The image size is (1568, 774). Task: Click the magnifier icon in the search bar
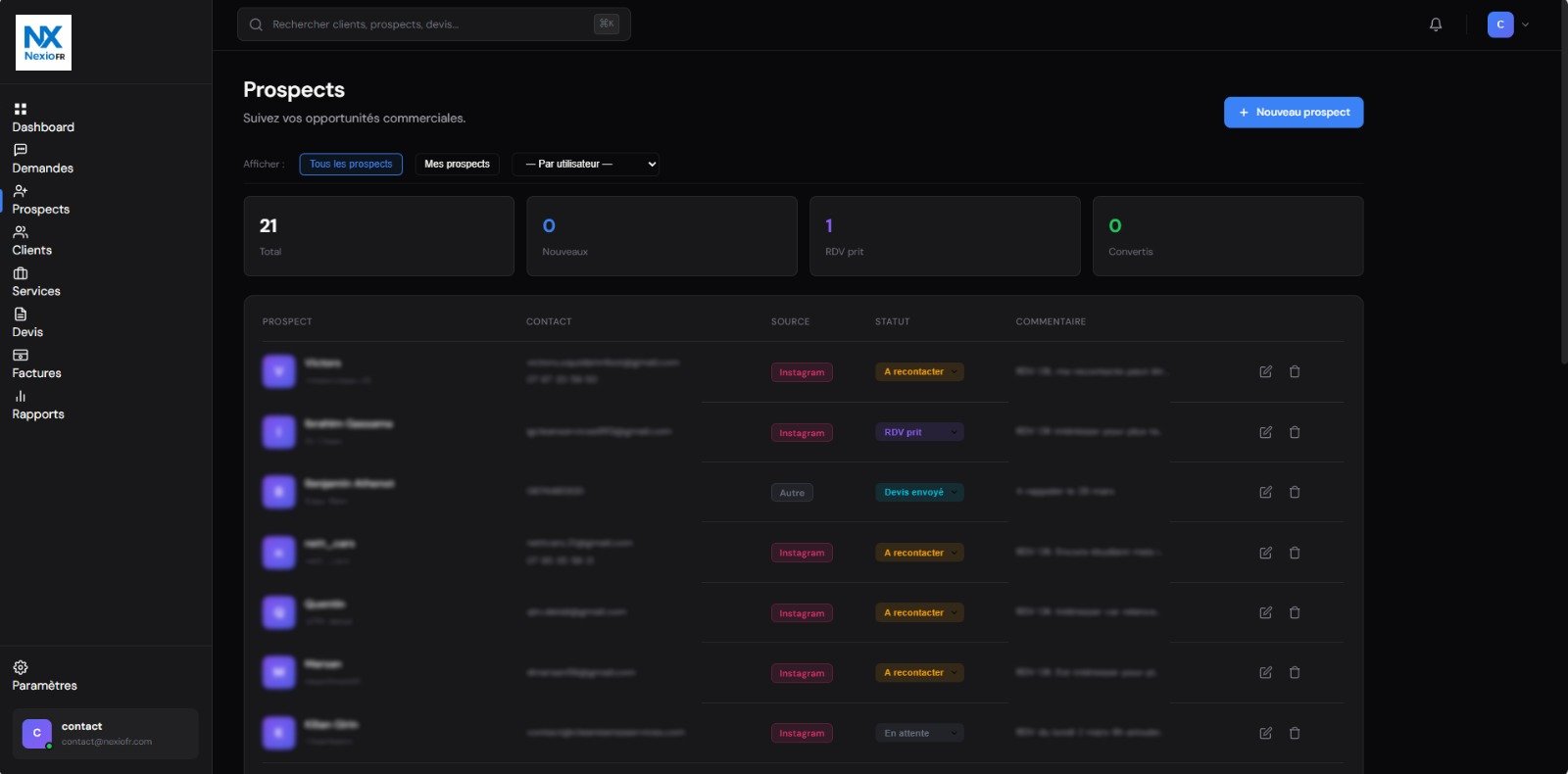256,24
